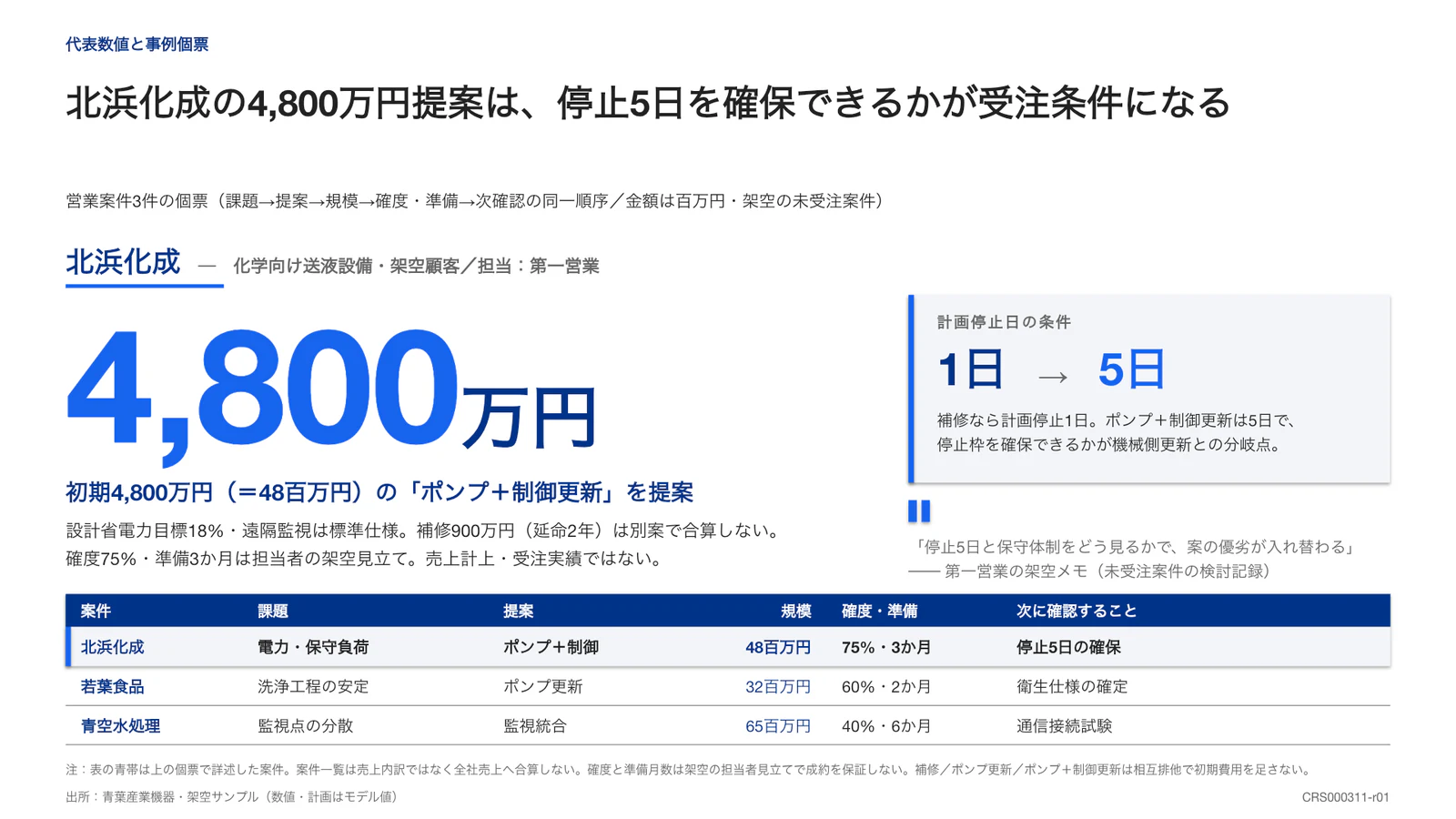Click the arrow between 1日 and 5日
This screenshot has height=819, width=1456.
tap(1053, 376)
